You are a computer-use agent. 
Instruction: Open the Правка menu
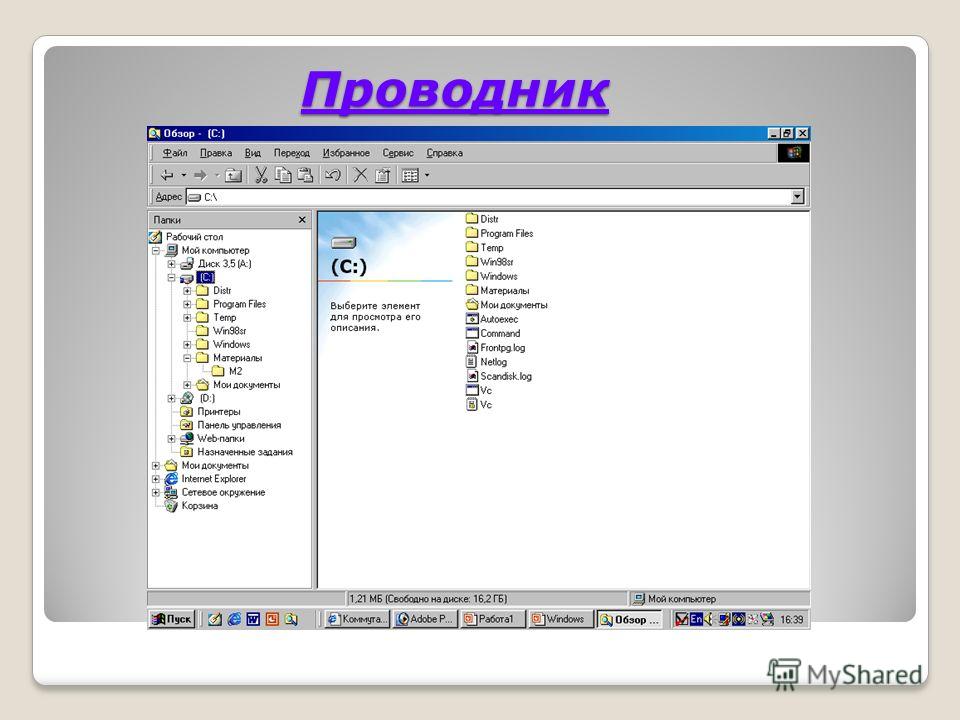point(216,153)
